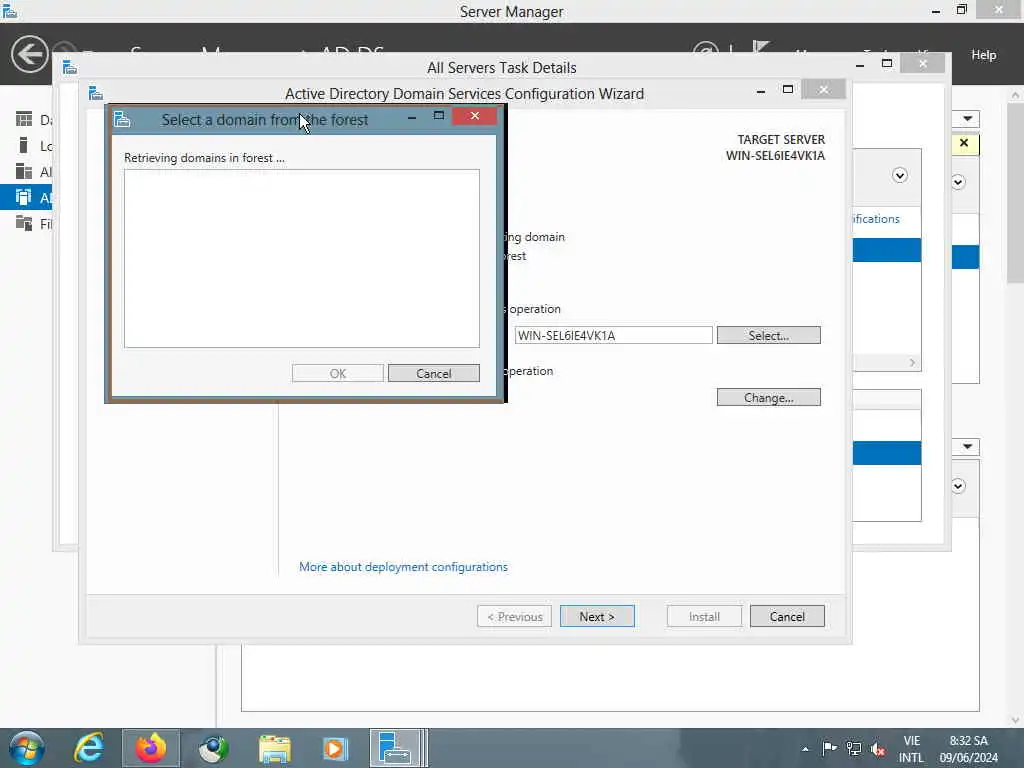Click OK in the domain dialog
The width and height of the screenshot is (1024, 768).
coord(338,374)
